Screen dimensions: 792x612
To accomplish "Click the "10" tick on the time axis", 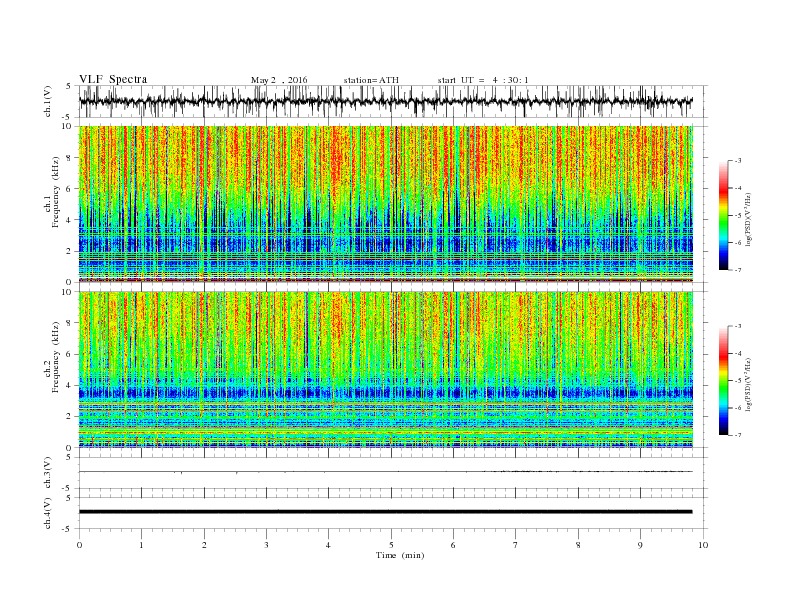I will pyautogui.click(x=703, y=545).
